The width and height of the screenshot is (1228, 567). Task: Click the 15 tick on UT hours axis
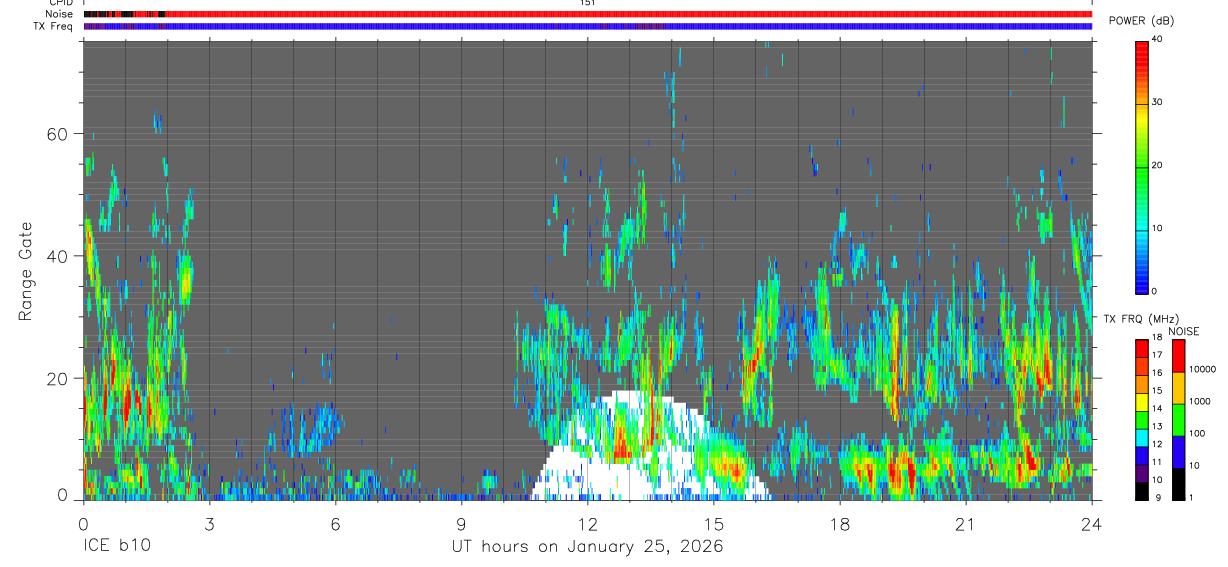714,524
